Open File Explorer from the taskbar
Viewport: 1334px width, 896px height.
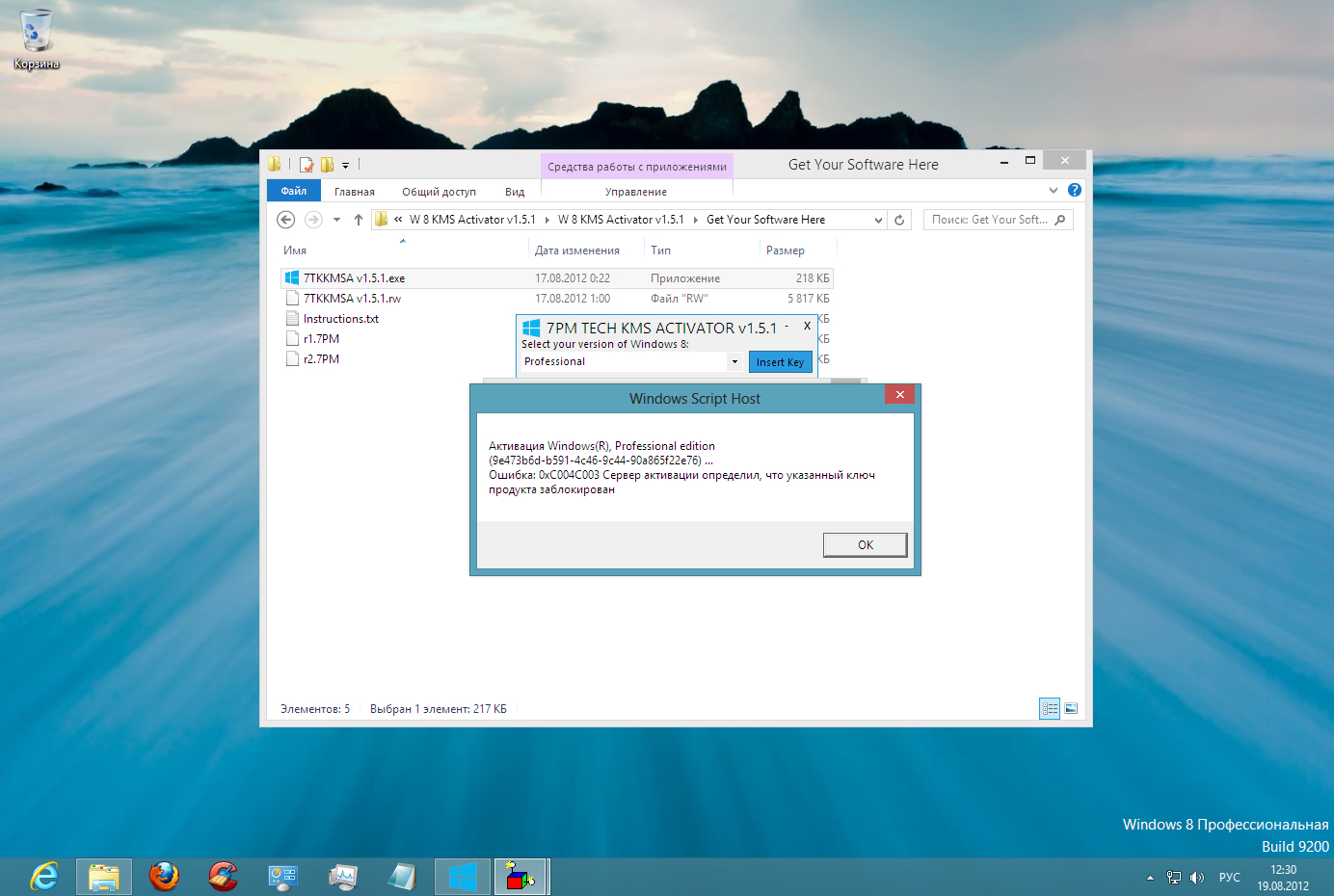tap(104, 877)
